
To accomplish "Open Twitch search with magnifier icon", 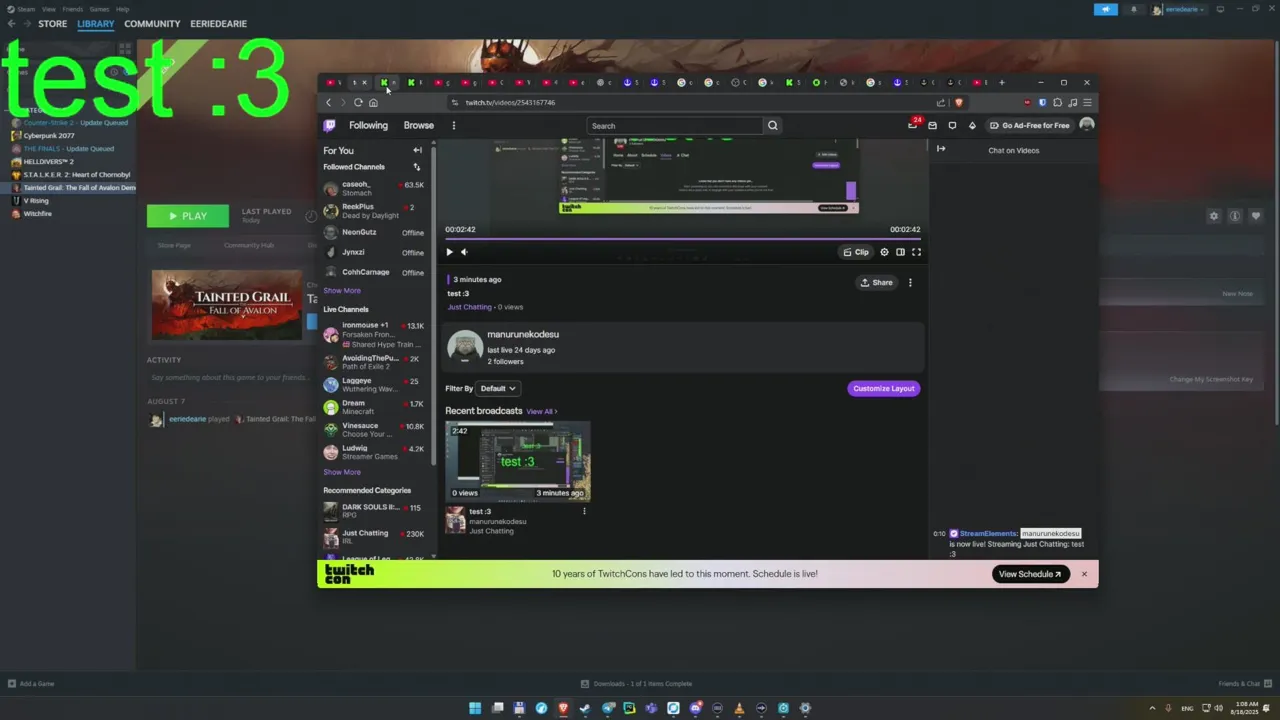I will [x=772, y=126].
